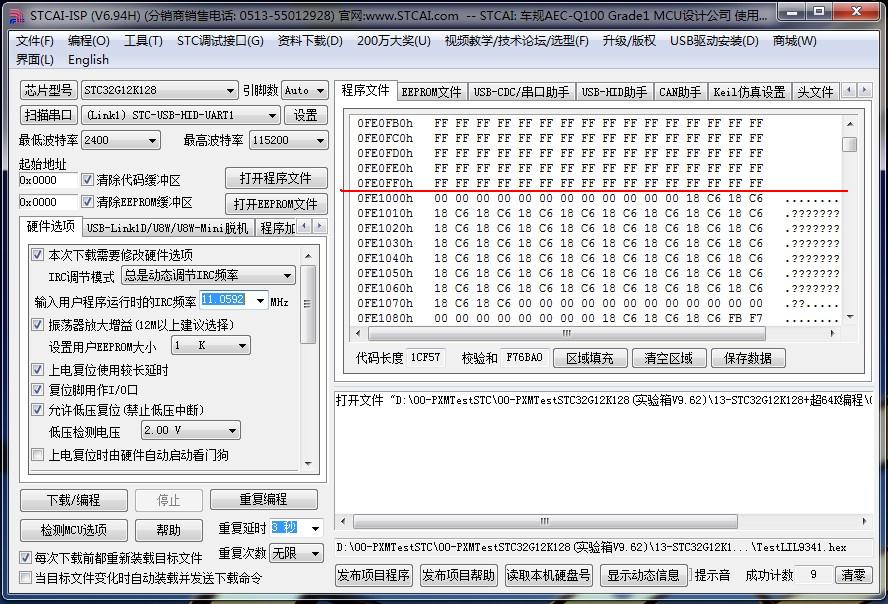888x604 pixels.
Task: Click hex view horizontal scrollbar thumb
Action: click(x=566, y=333)
